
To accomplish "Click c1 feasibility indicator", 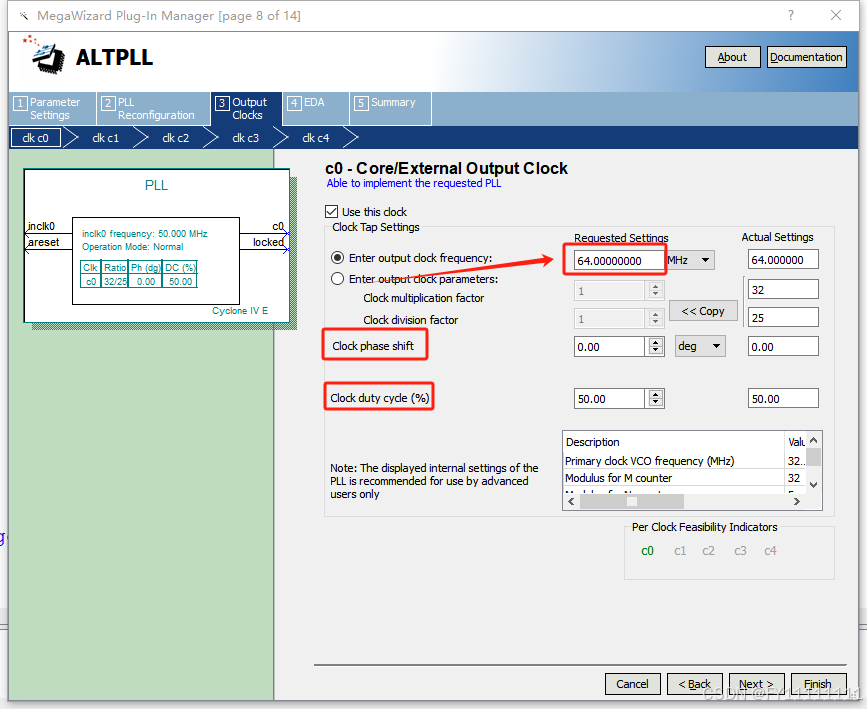I will pos(680,551).
